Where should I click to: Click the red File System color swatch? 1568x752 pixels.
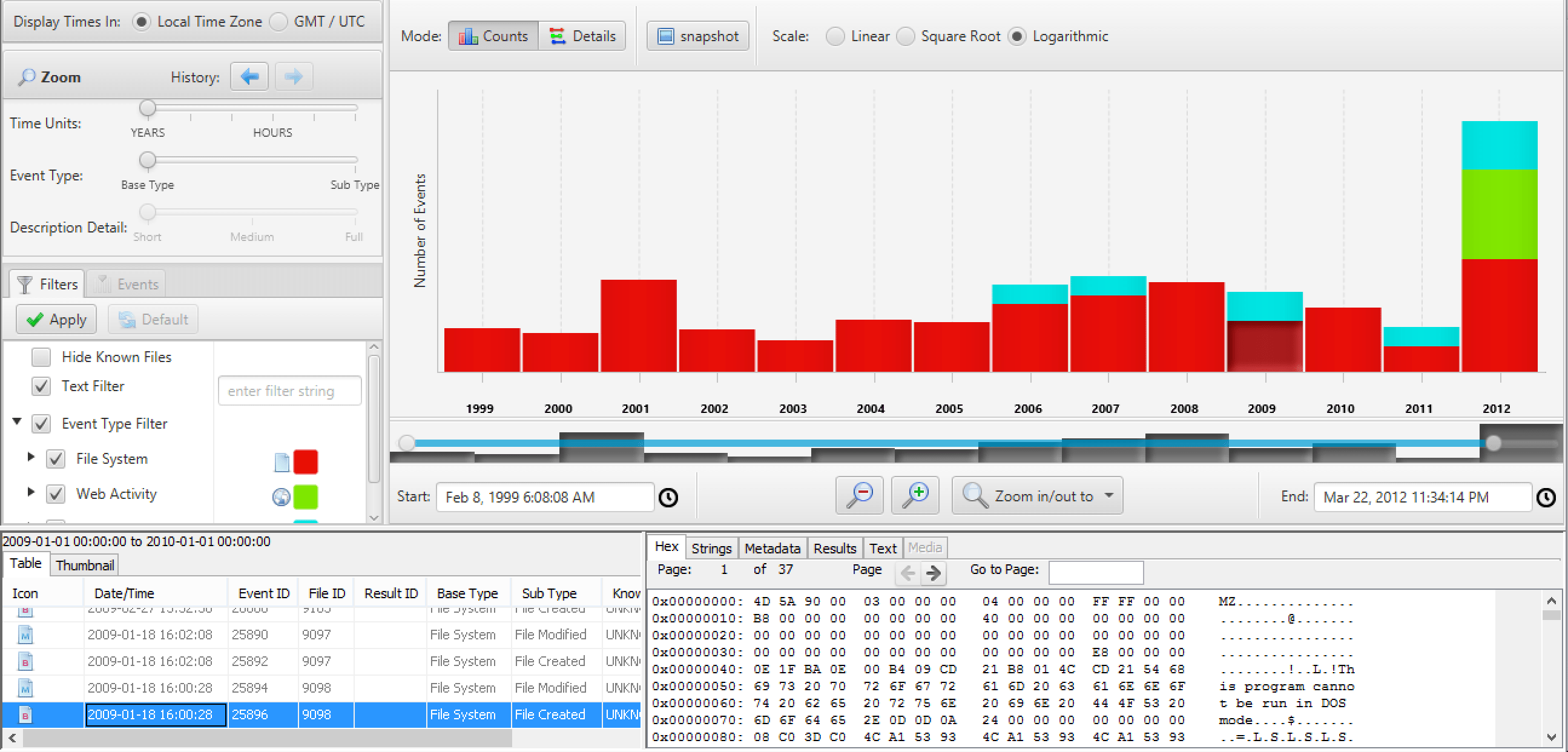(305, 462)
